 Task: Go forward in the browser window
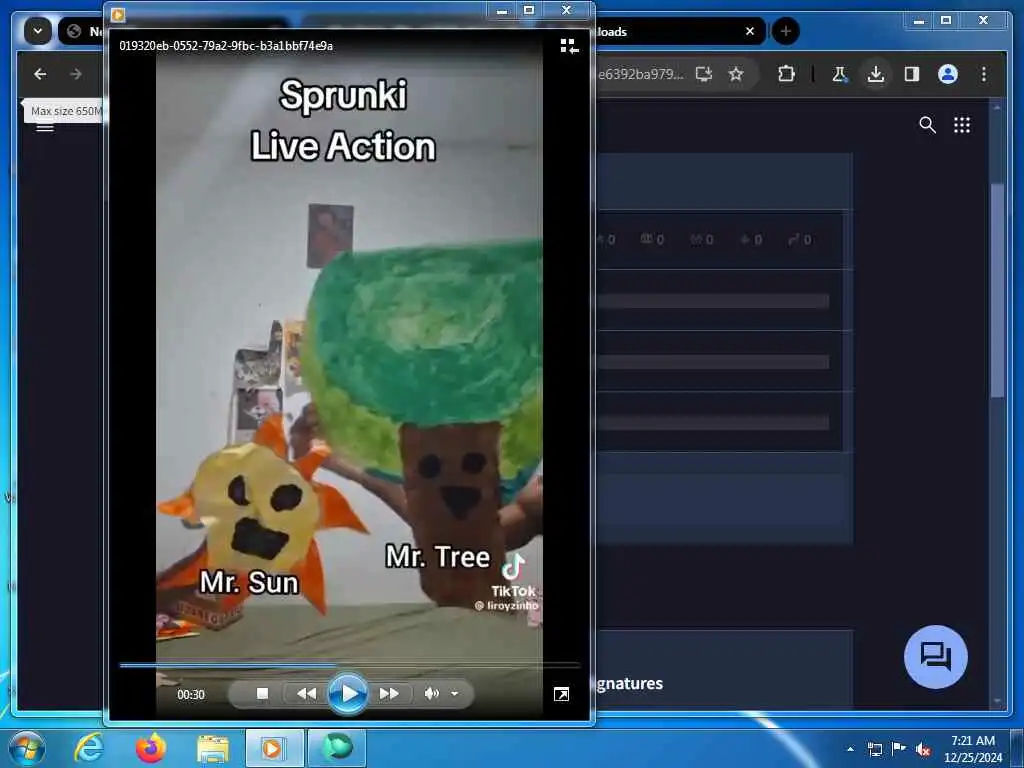point(76,74)
